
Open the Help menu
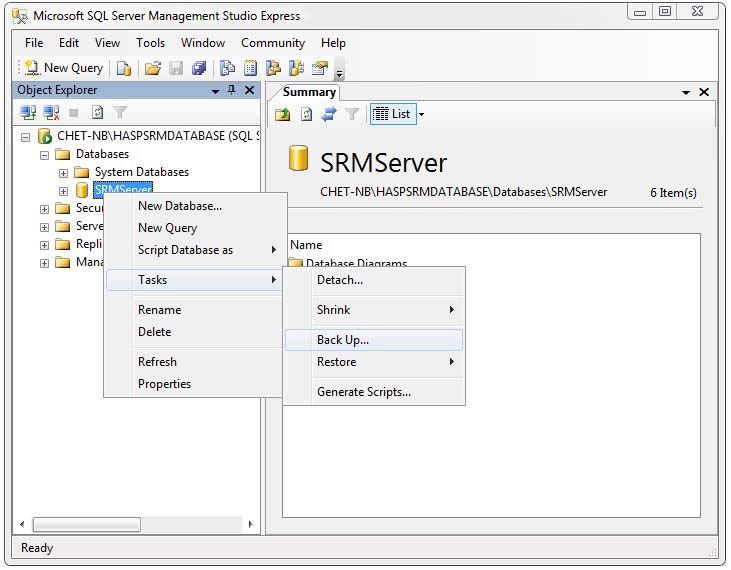click(x=333, y=43)
